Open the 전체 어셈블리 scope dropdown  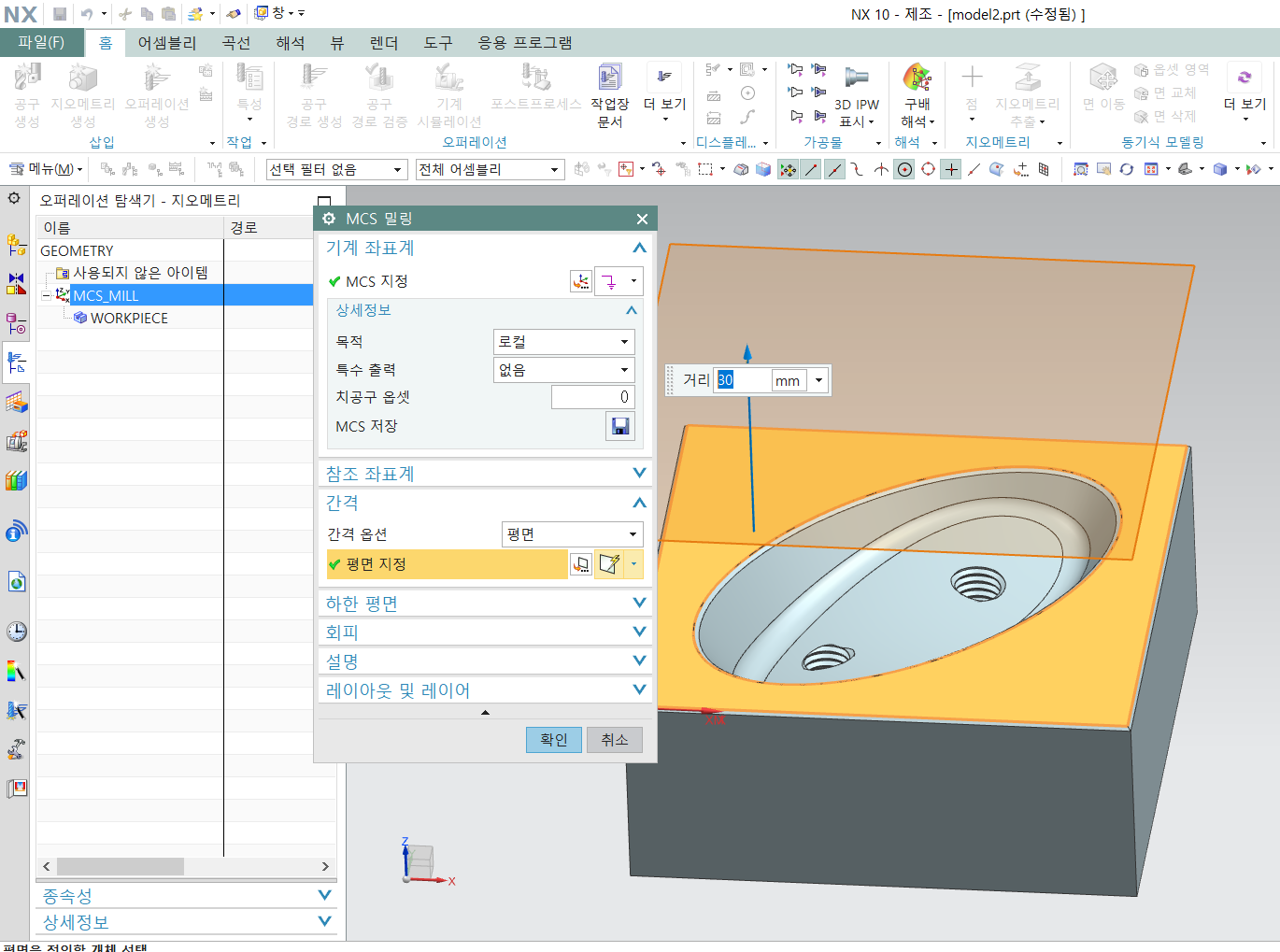pos(490,169)
